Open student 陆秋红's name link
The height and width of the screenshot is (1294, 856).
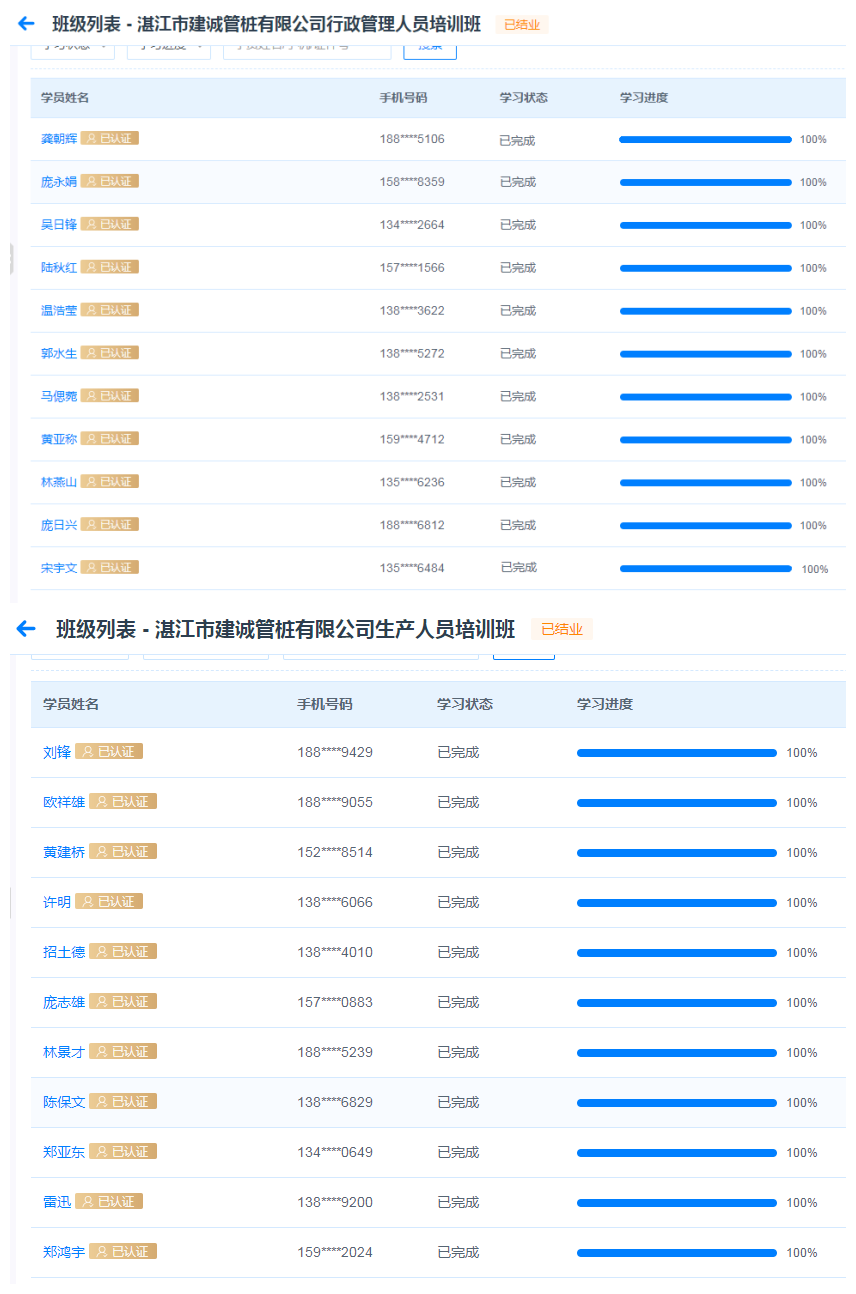point(58,268)
